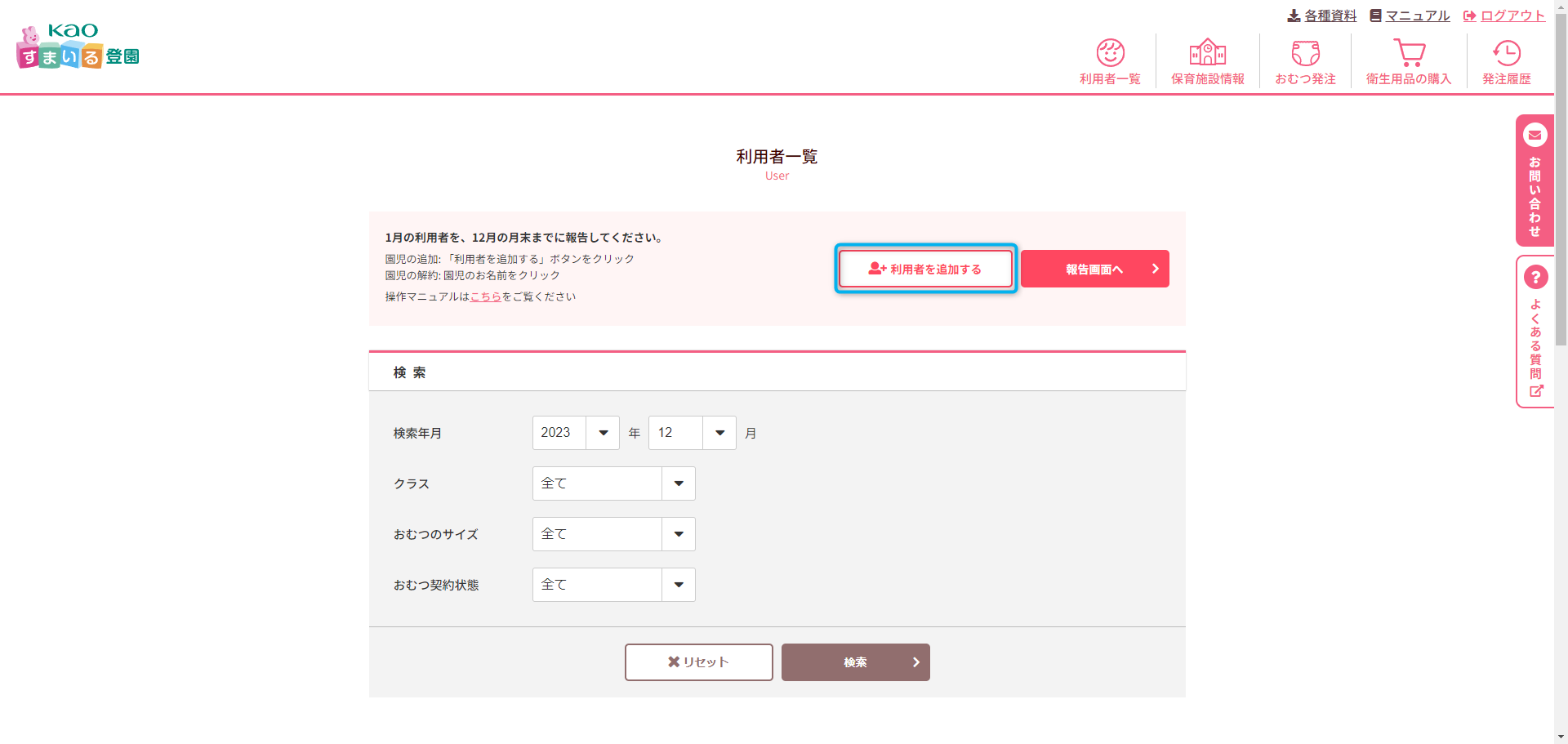The width and height of the screenshot is (1568, 744).
Task: Open the 各種資料 link
Action: 1330,16
